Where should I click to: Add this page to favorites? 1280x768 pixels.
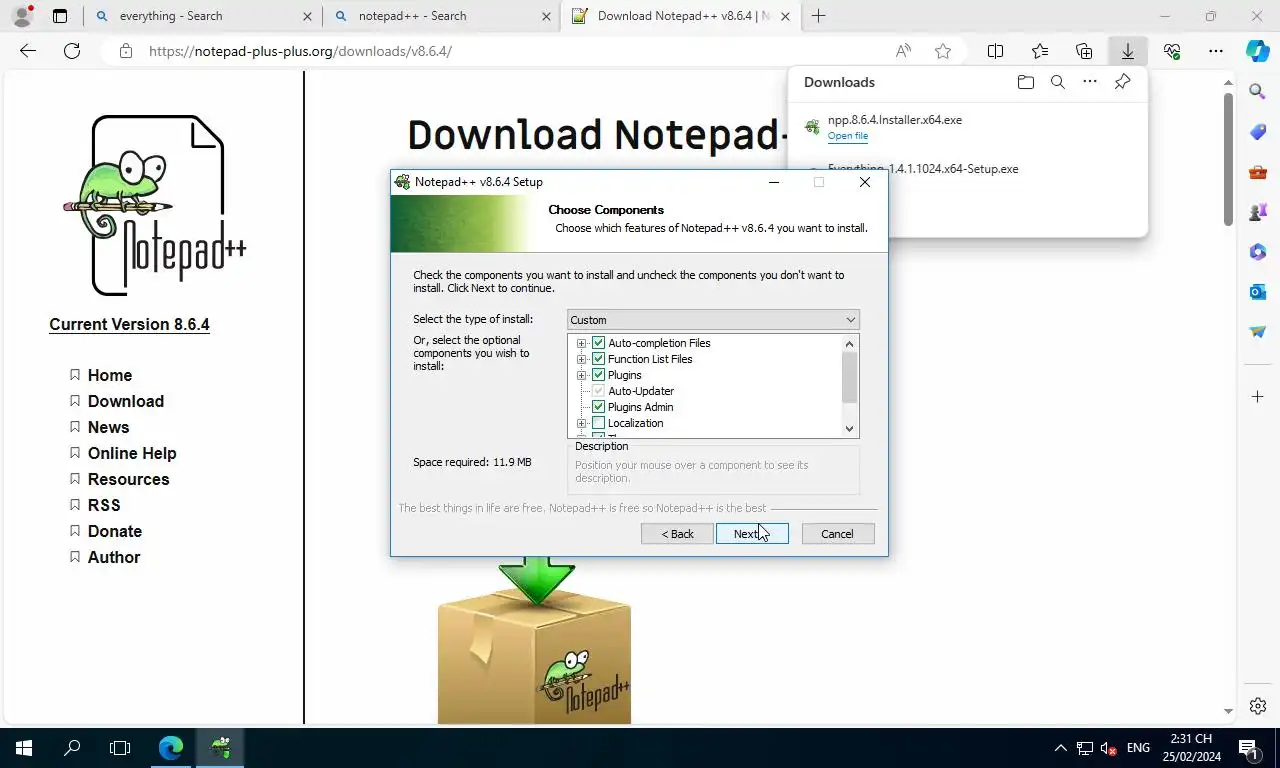[x=942, y=51]
